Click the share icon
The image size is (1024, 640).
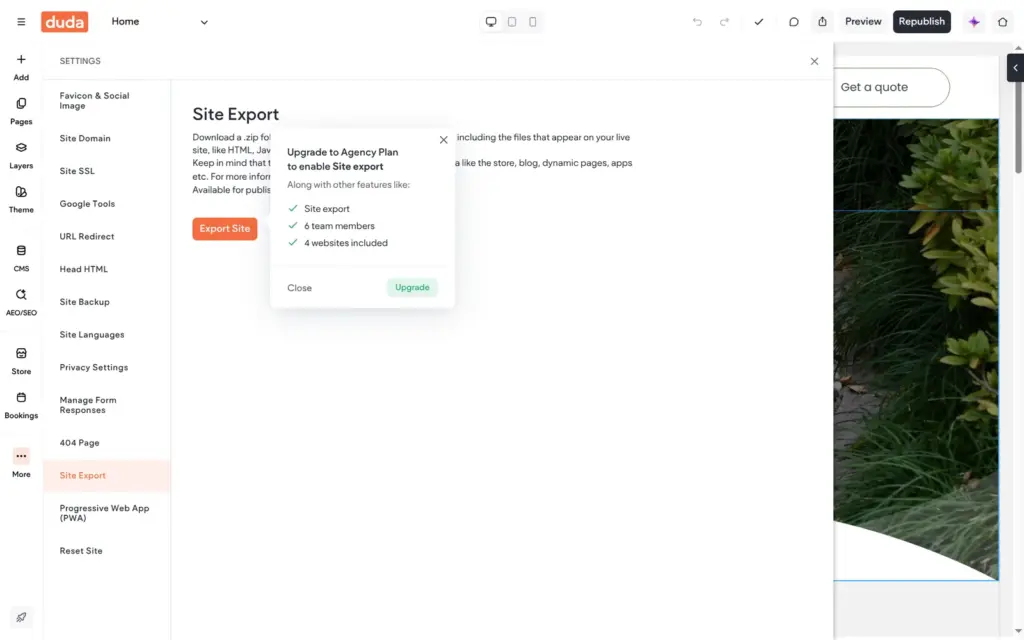coord(822,22)
